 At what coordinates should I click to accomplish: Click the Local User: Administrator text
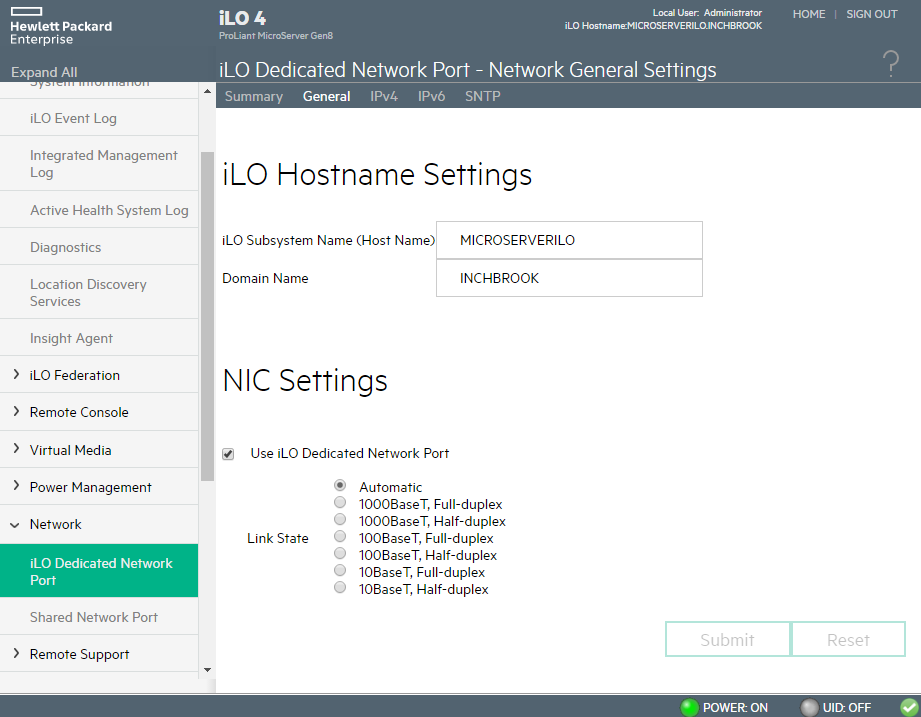pyautogui.click(x=707, y=13)
